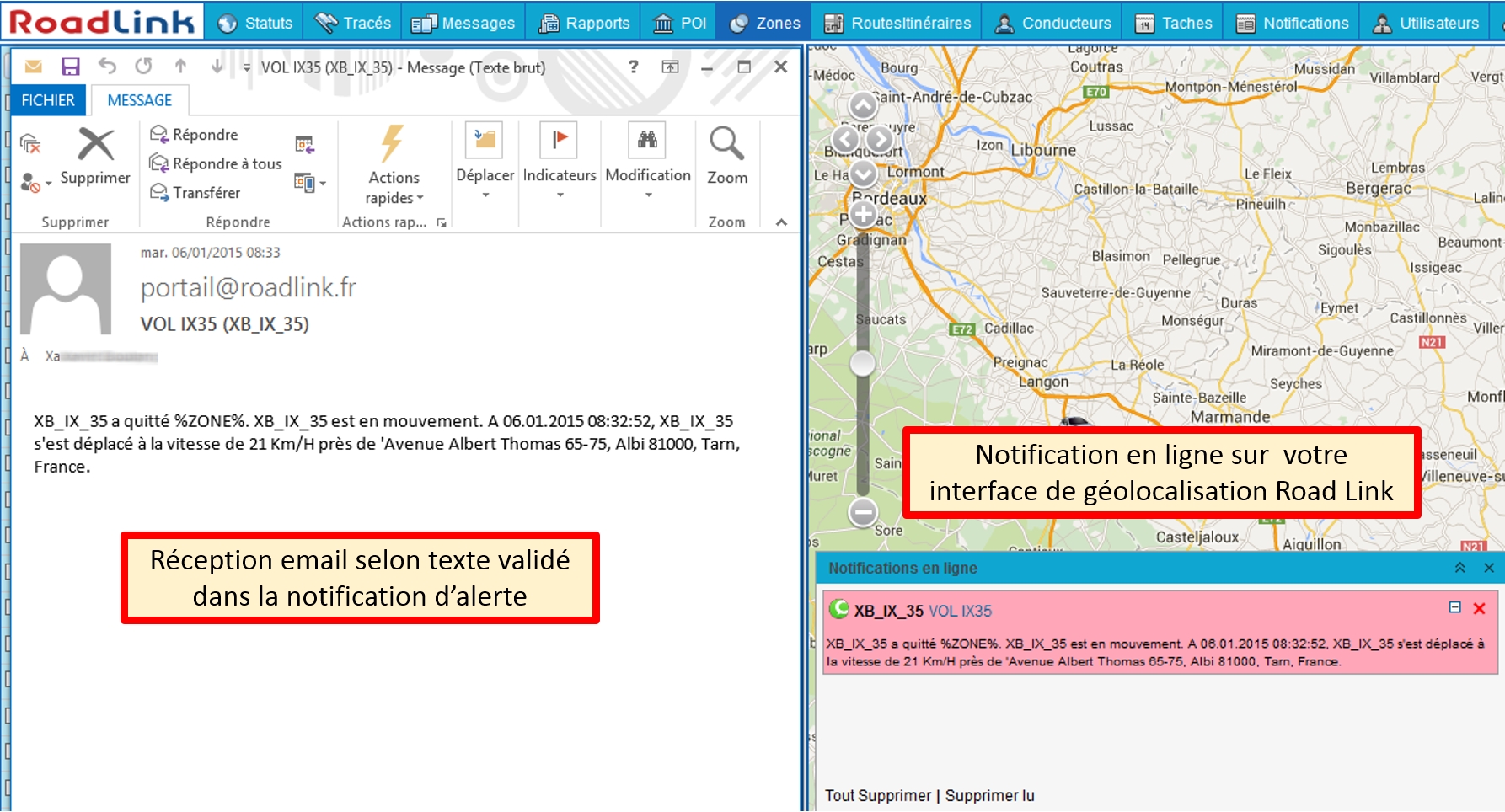Click the sender avatar picture
This screenshot has width=1505, height=812.
point(66,290)
